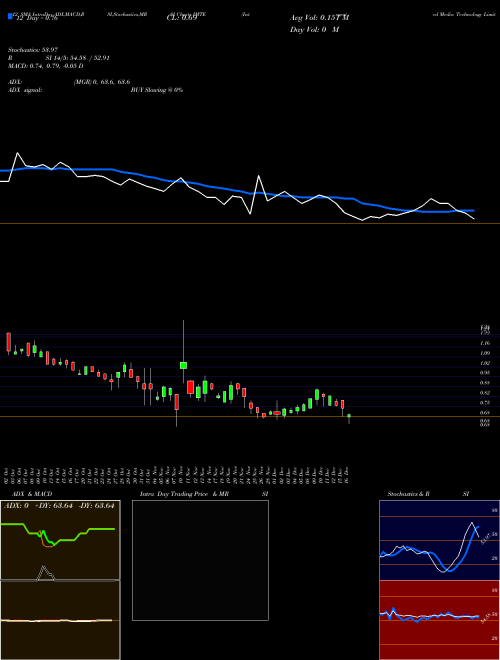Click the 'BUY Slowing @ 0%' signal text

point(157,90)
